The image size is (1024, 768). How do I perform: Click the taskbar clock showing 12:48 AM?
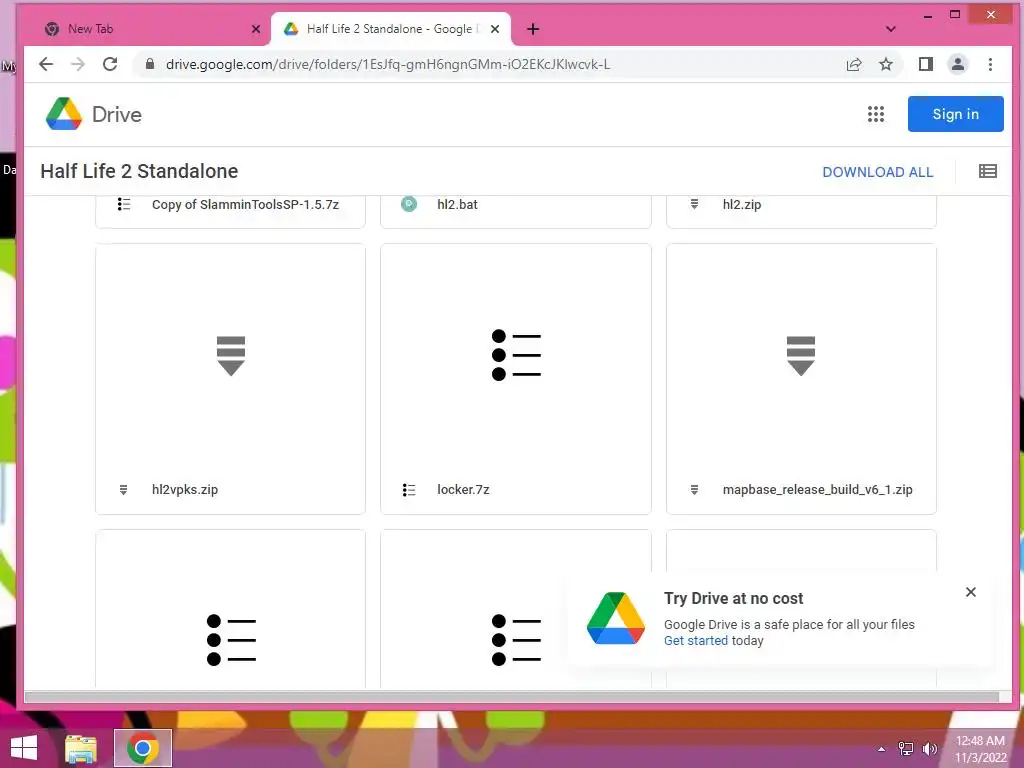coord(980,749)
